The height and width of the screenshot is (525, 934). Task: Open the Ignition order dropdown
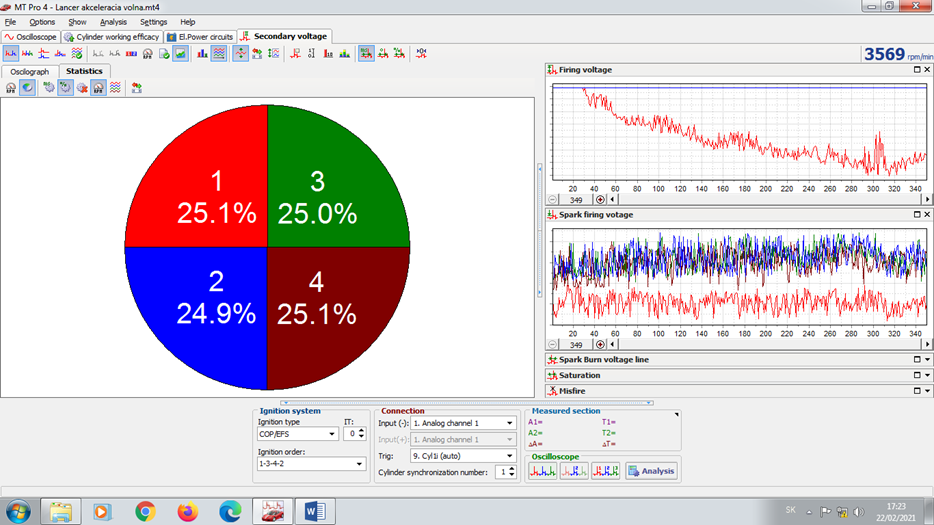click(360, 464)
